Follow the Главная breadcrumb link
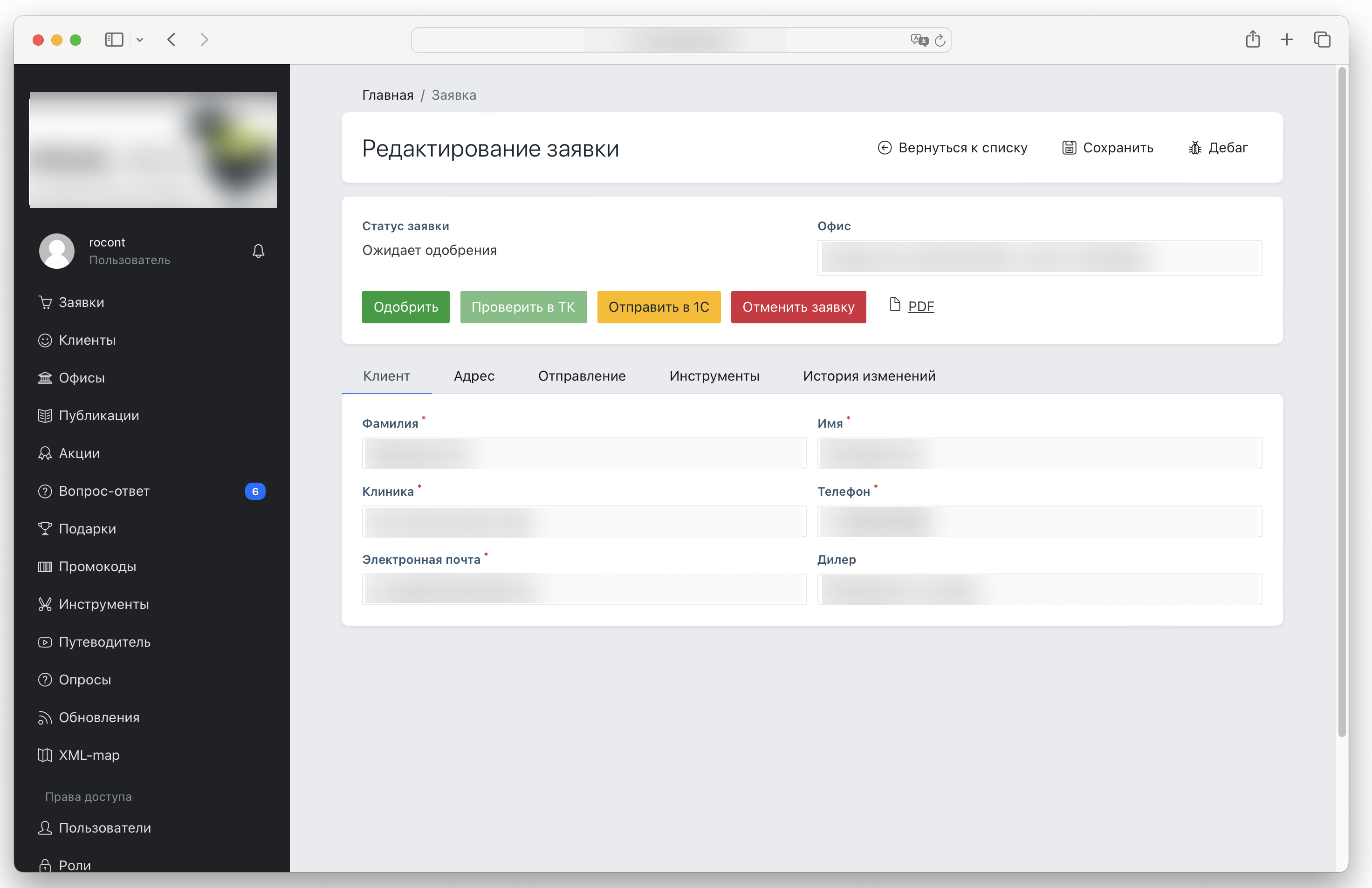The height and width of the screenshot is (888, 1372). (x=387, y=95)
